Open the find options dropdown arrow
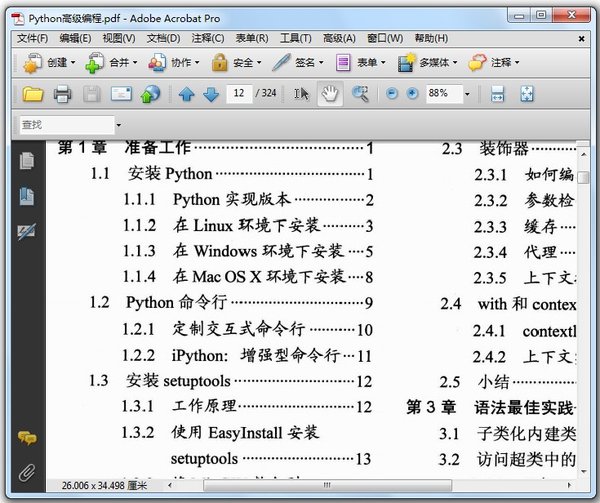The width and height of the screenshot is (600, 503). tap(119, 125)
